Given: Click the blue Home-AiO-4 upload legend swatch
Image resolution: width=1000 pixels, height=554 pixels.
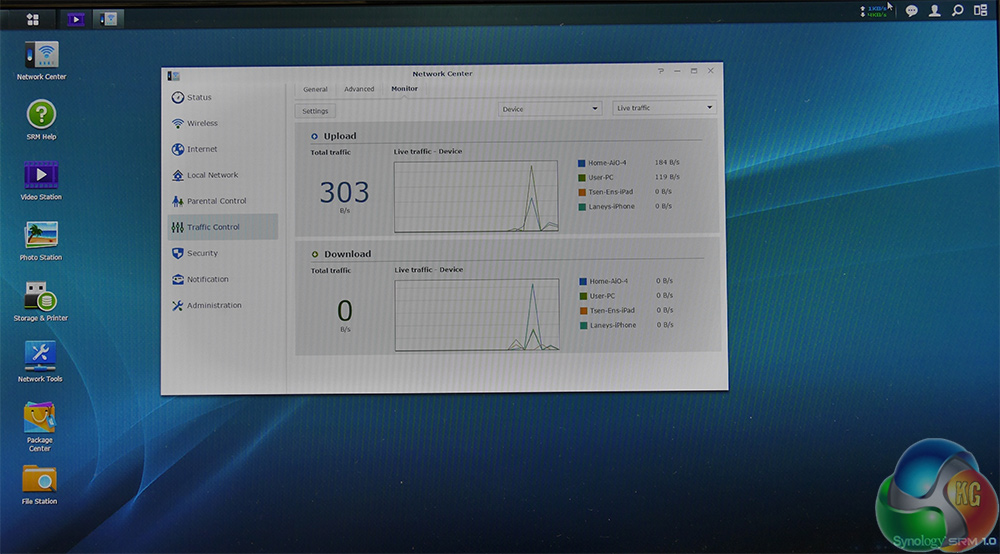Looking at the screenshot, I should point(581,162).
